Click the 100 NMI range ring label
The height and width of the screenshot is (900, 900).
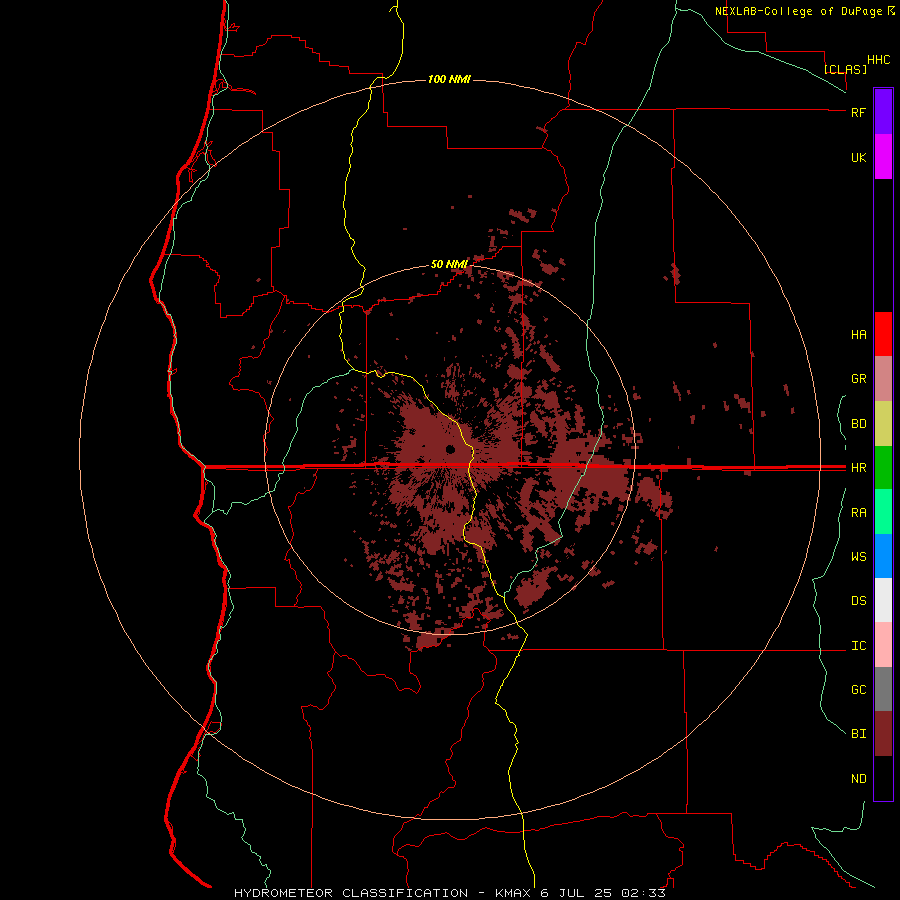tap(449, 79)
